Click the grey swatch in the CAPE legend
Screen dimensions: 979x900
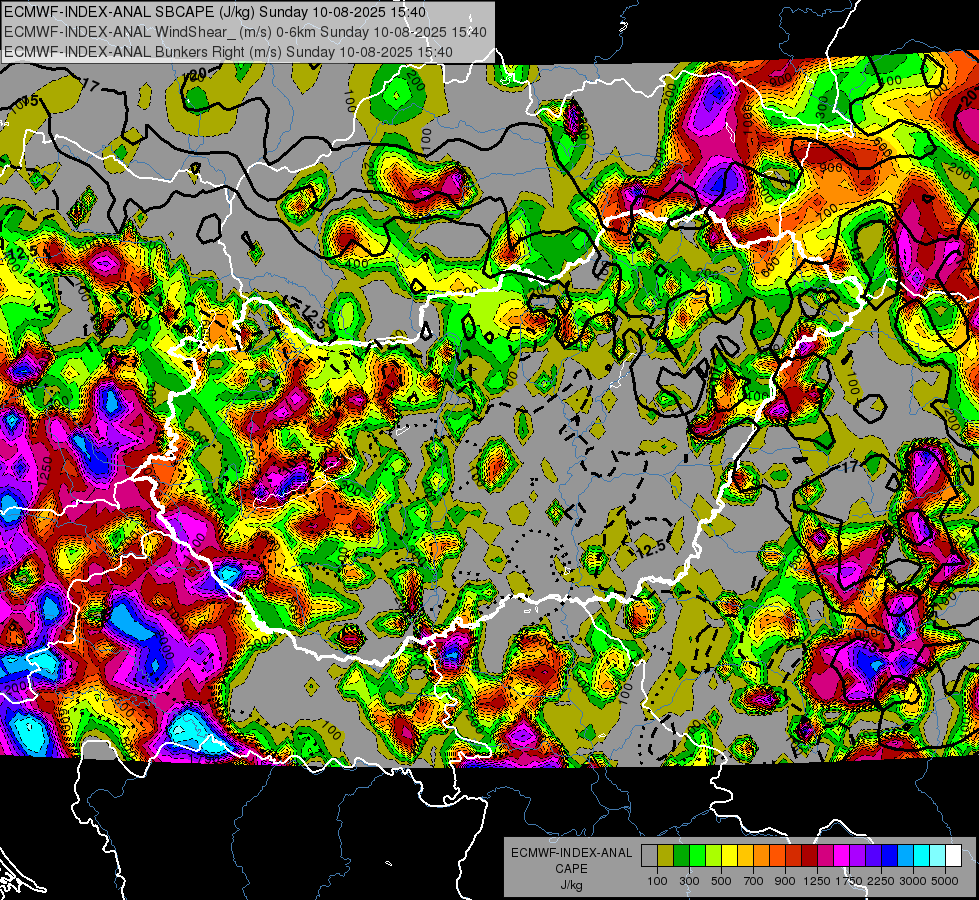pos(649,855)
